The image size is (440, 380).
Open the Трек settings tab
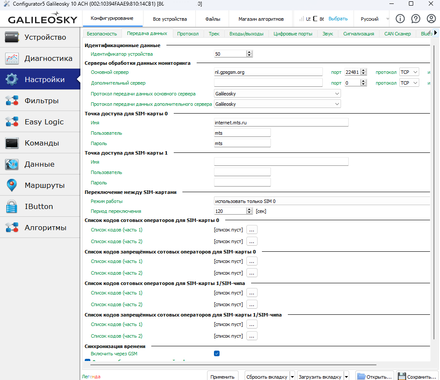click(x=214, y=34)
